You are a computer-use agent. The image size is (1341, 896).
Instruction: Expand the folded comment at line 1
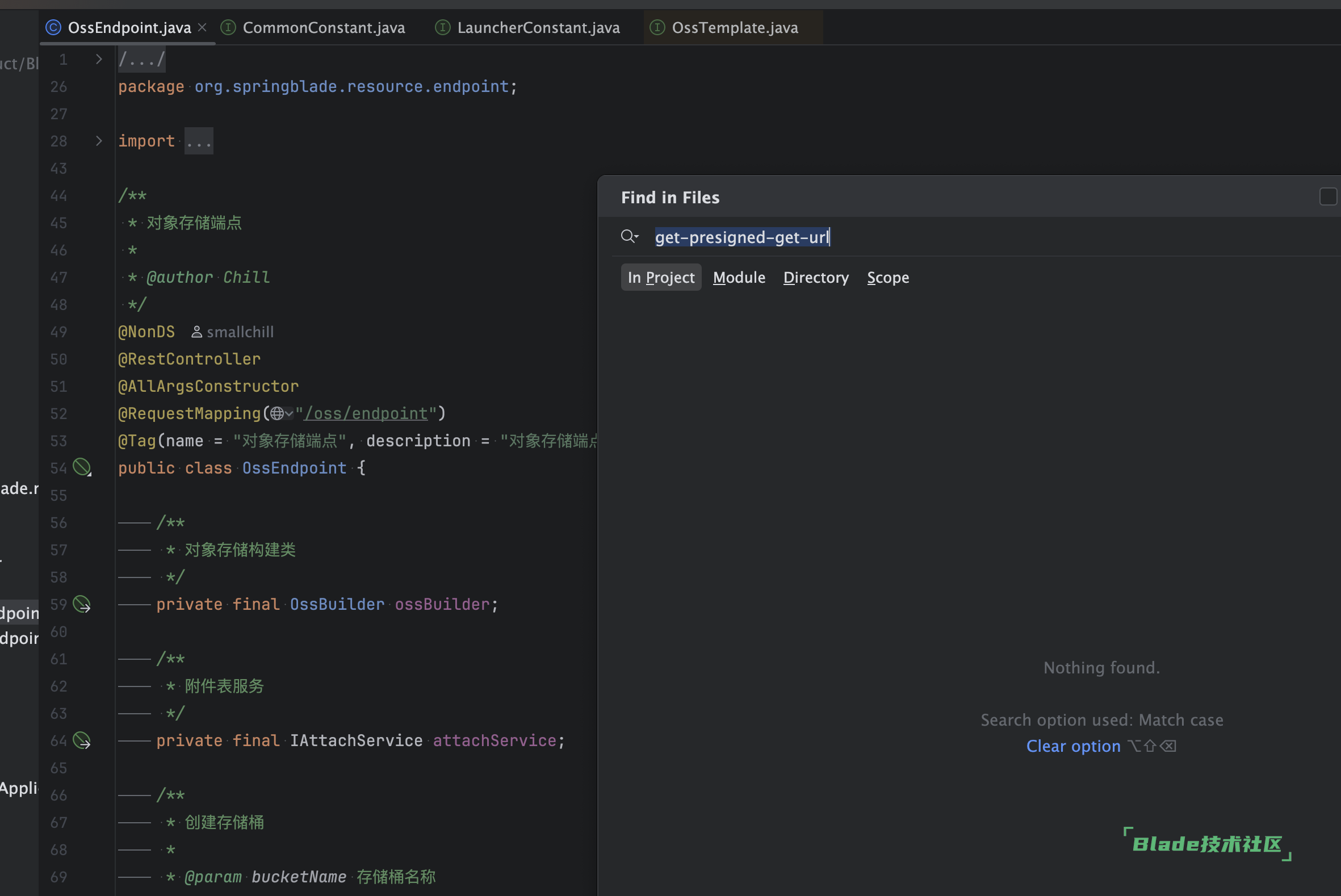[x=99, y=60]
